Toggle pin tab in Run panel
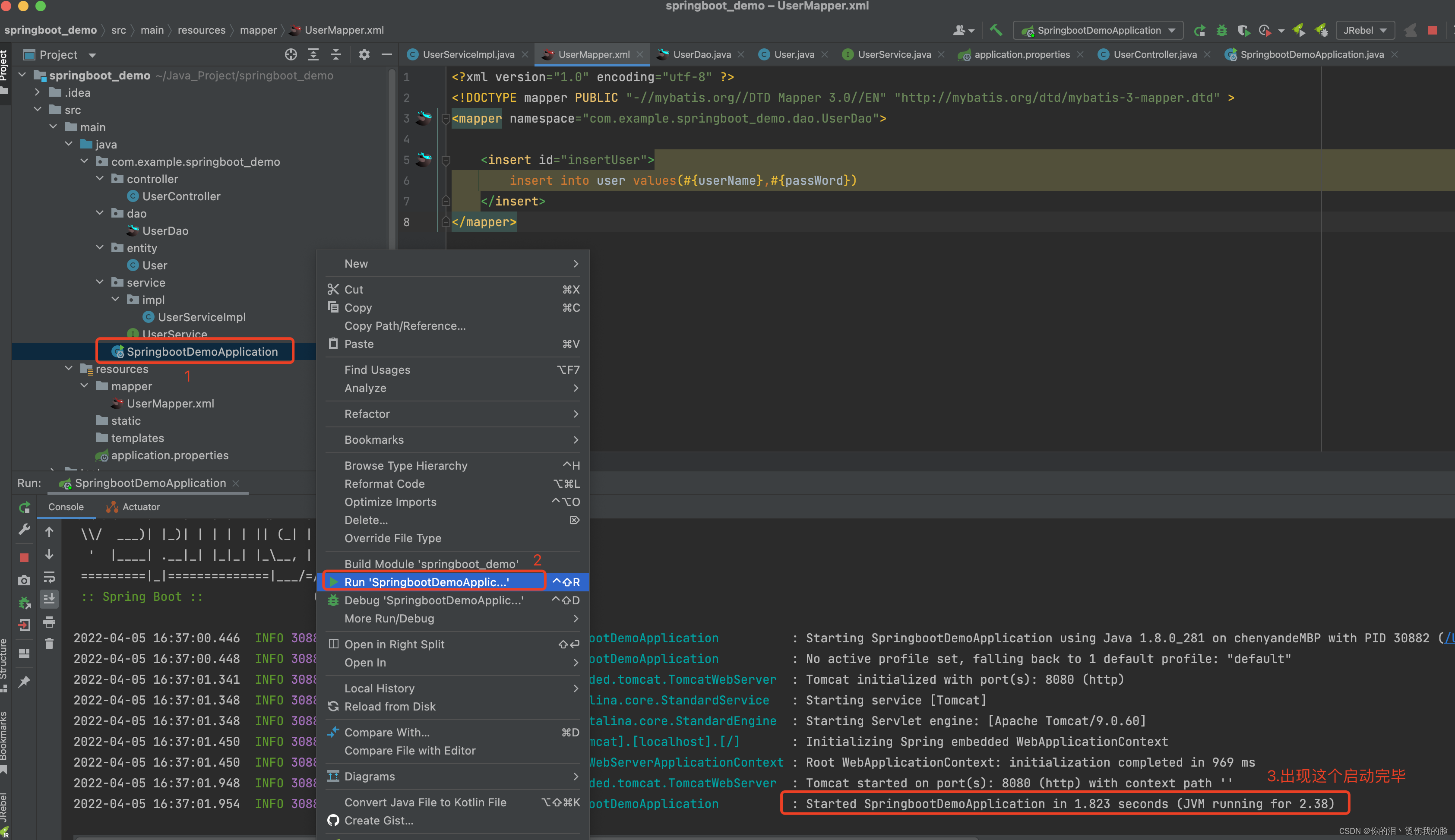1455x840 pixels. pos(24,682)
